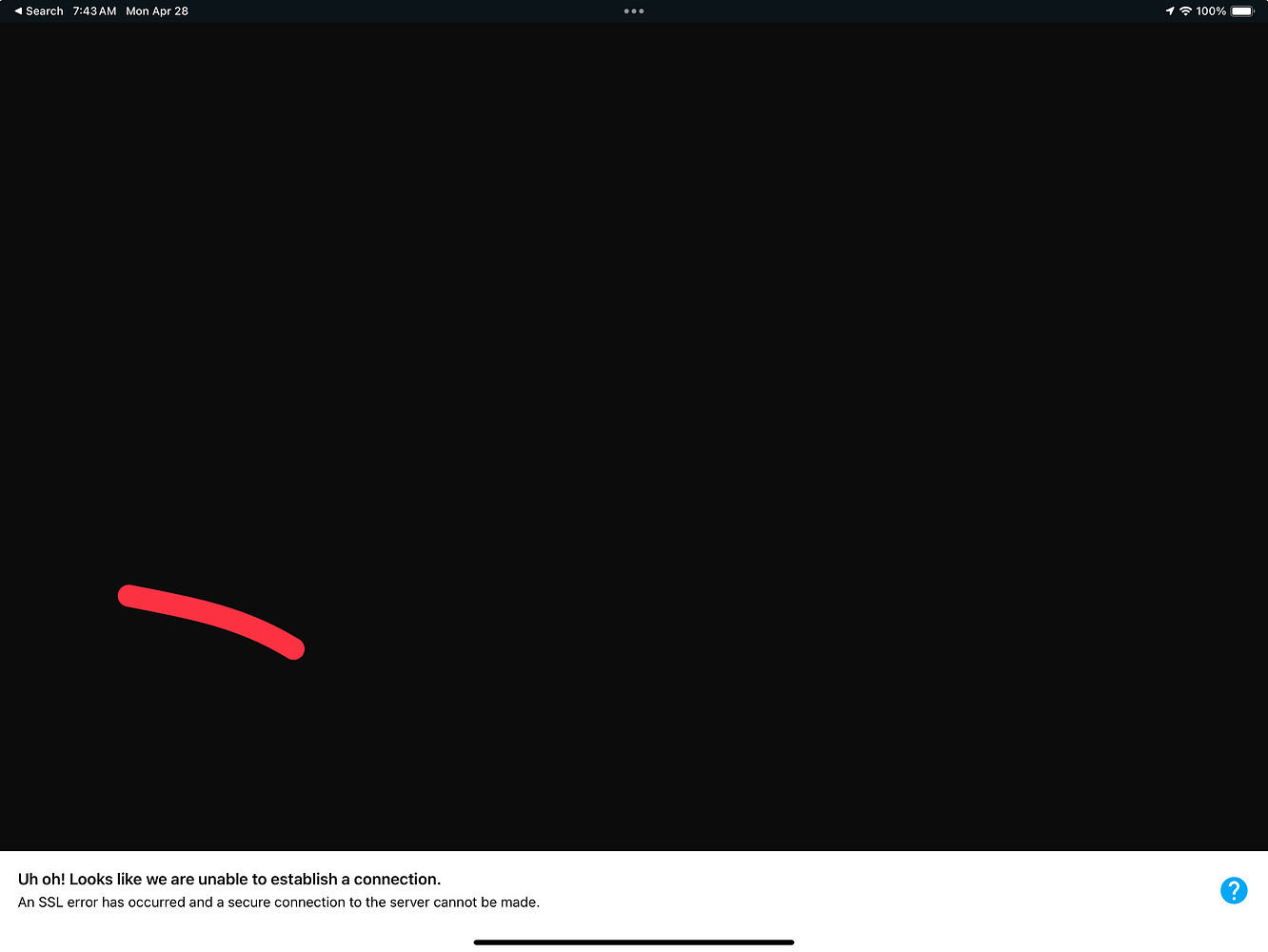Tap the location arrow status icon
The height and width of the screenshot is (952, 1268).
pos(1169,11)
